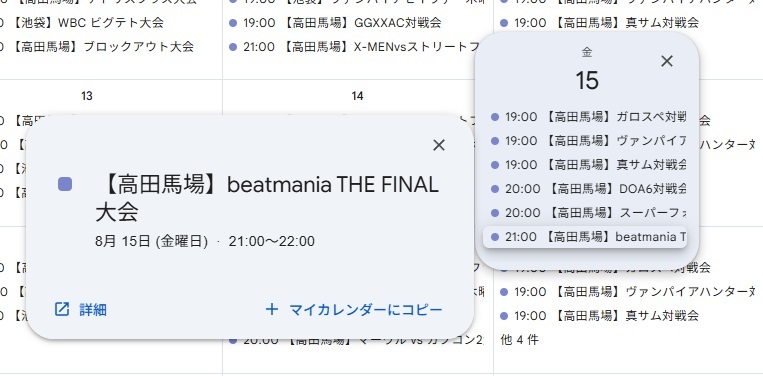Close the Friday 15 day popup
The height and width of the screenshot is (376, 763).
667,61
